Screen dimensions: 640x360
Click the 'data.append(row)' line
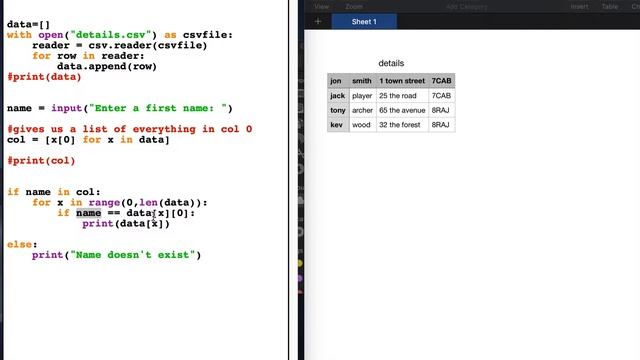[x=107, y=66]
